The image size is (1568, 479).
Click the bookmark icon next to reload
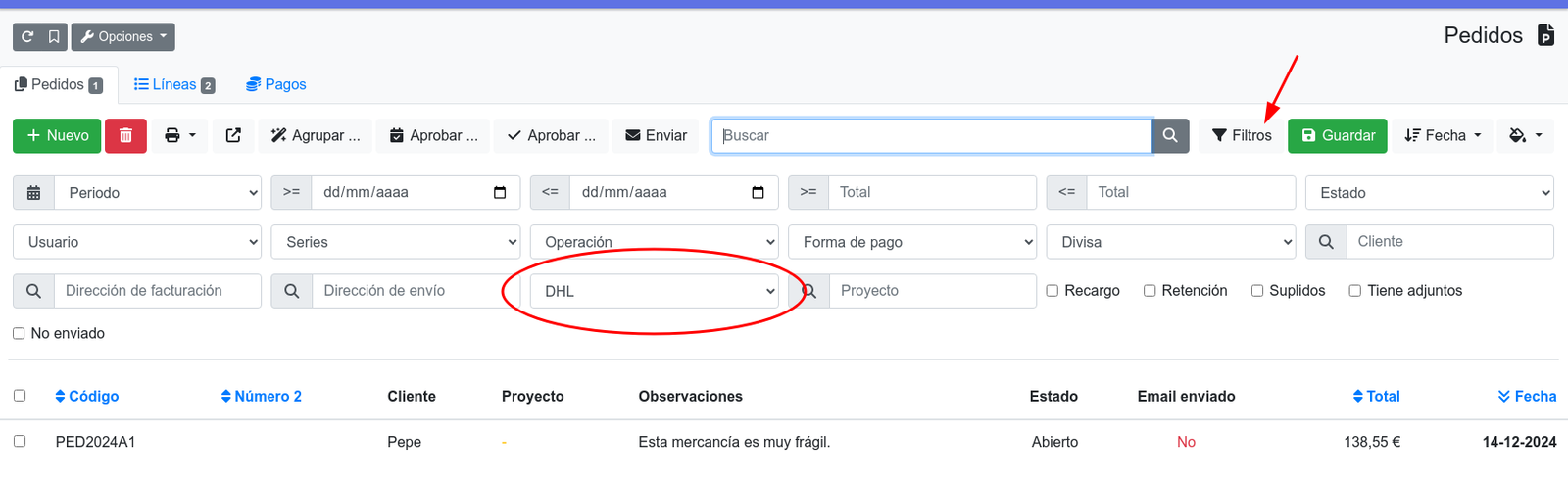[x=54, y=37]
